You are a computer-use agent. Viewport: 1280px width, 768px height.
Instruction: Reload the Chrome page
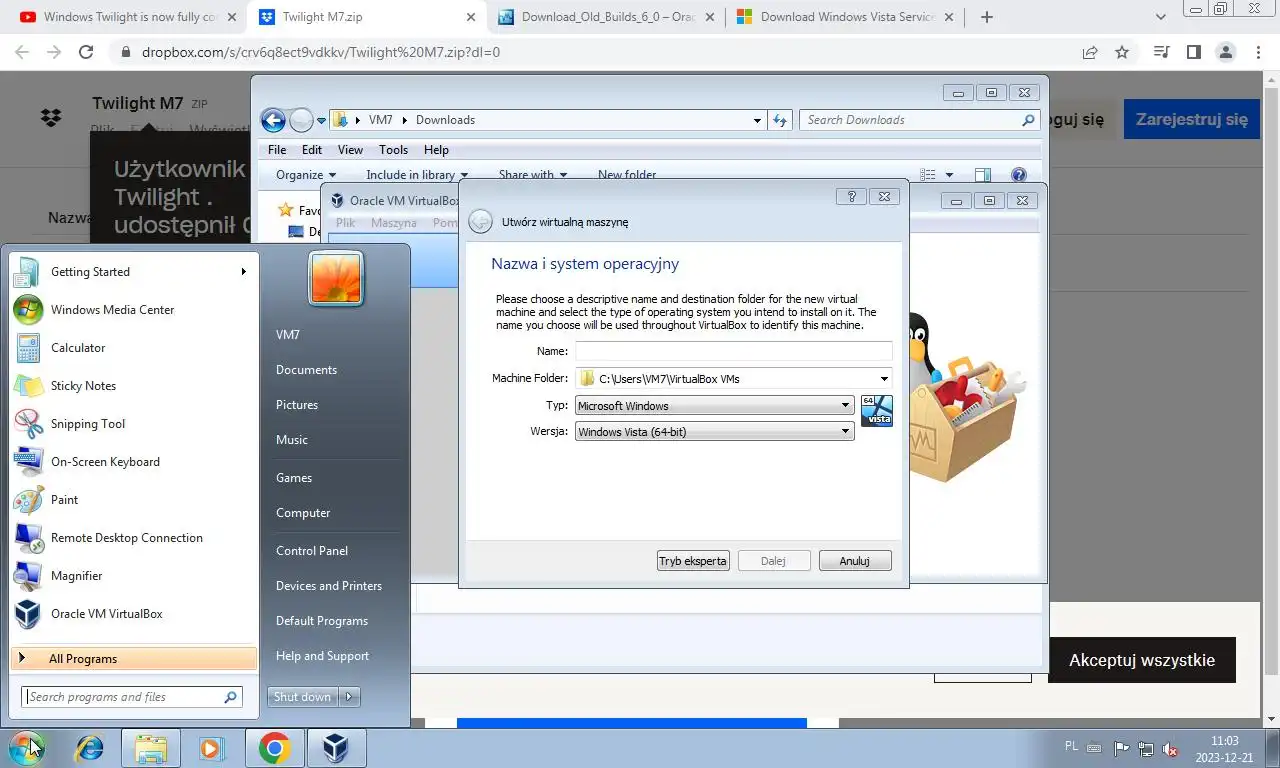(86, 52)
